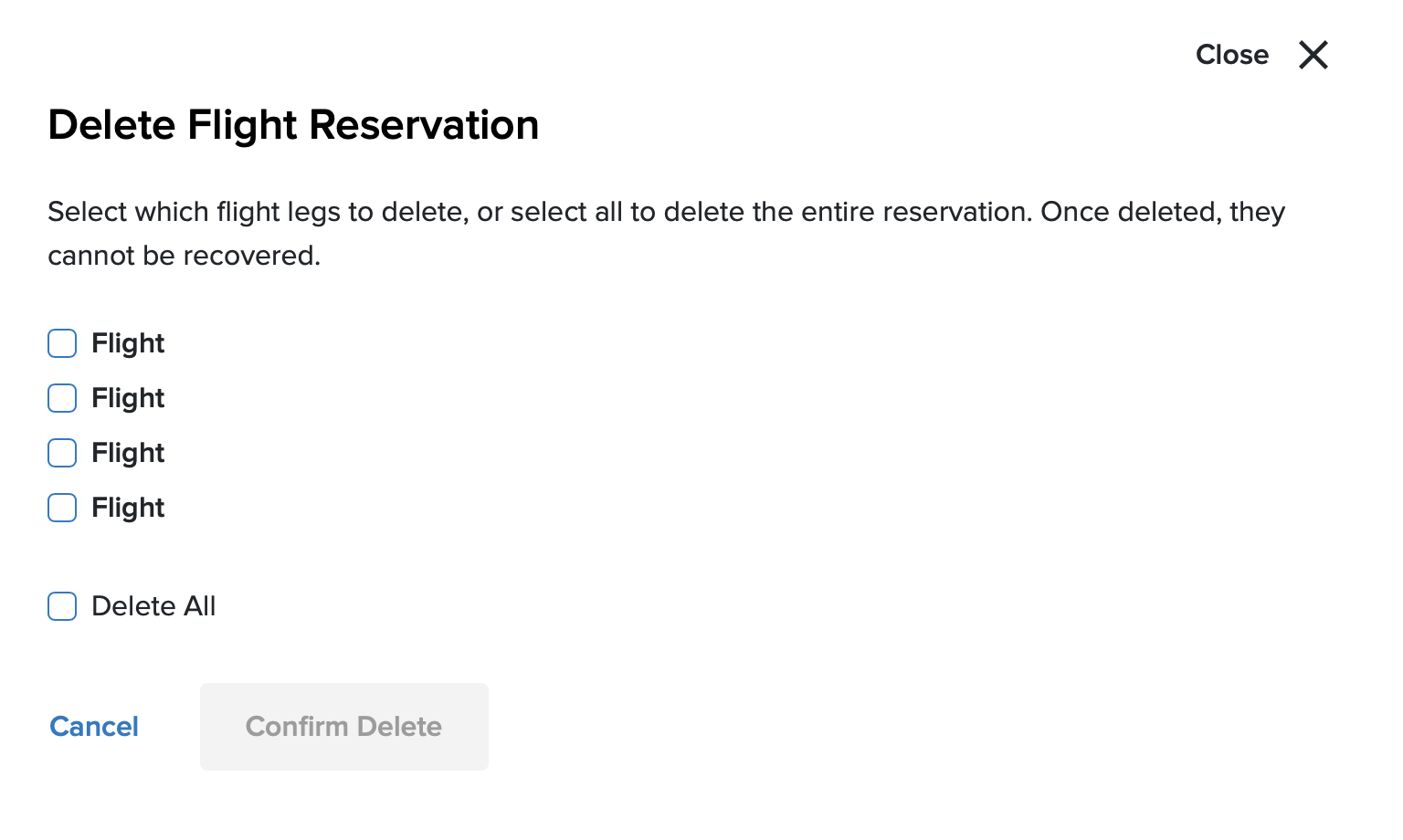Click the Cancel link
The width and height of the screenshot is (1403, 840).
(94, 727)
